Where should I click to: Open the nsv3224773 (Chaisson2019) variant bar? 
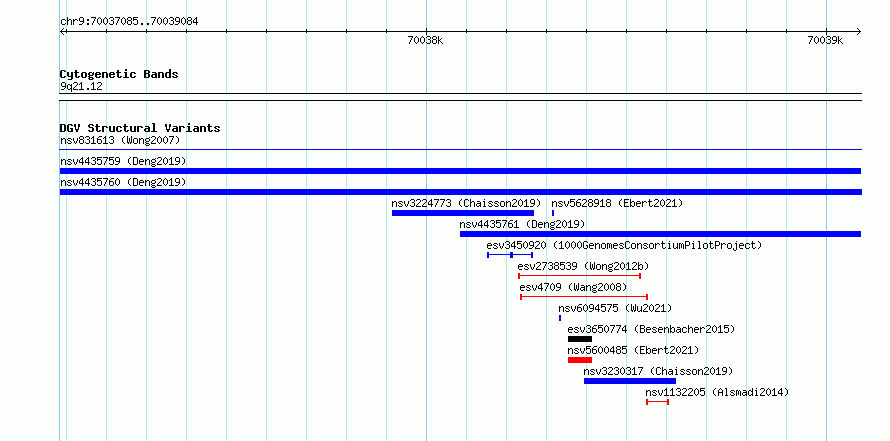[x=463, y=213]
